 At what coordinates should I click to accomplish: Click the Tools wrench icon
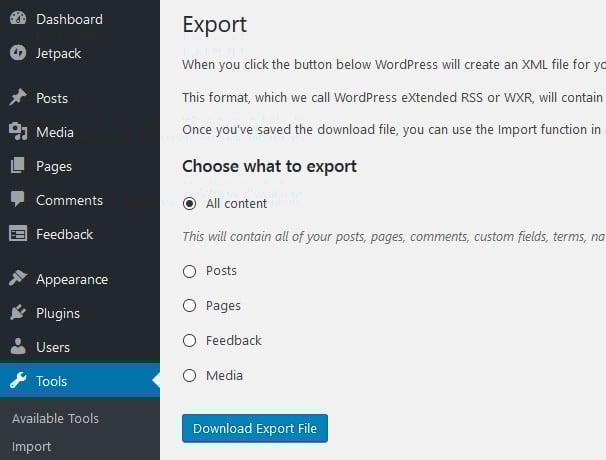coord(18,380)
